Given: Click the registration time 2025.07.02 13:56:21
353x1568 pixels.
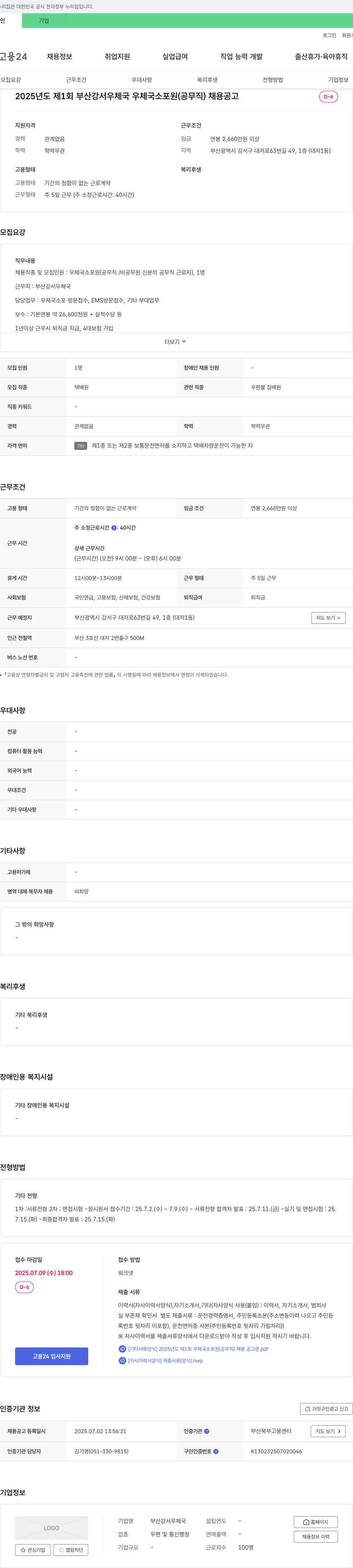Looking at the screenshot, I should (x=100, y=1431).
